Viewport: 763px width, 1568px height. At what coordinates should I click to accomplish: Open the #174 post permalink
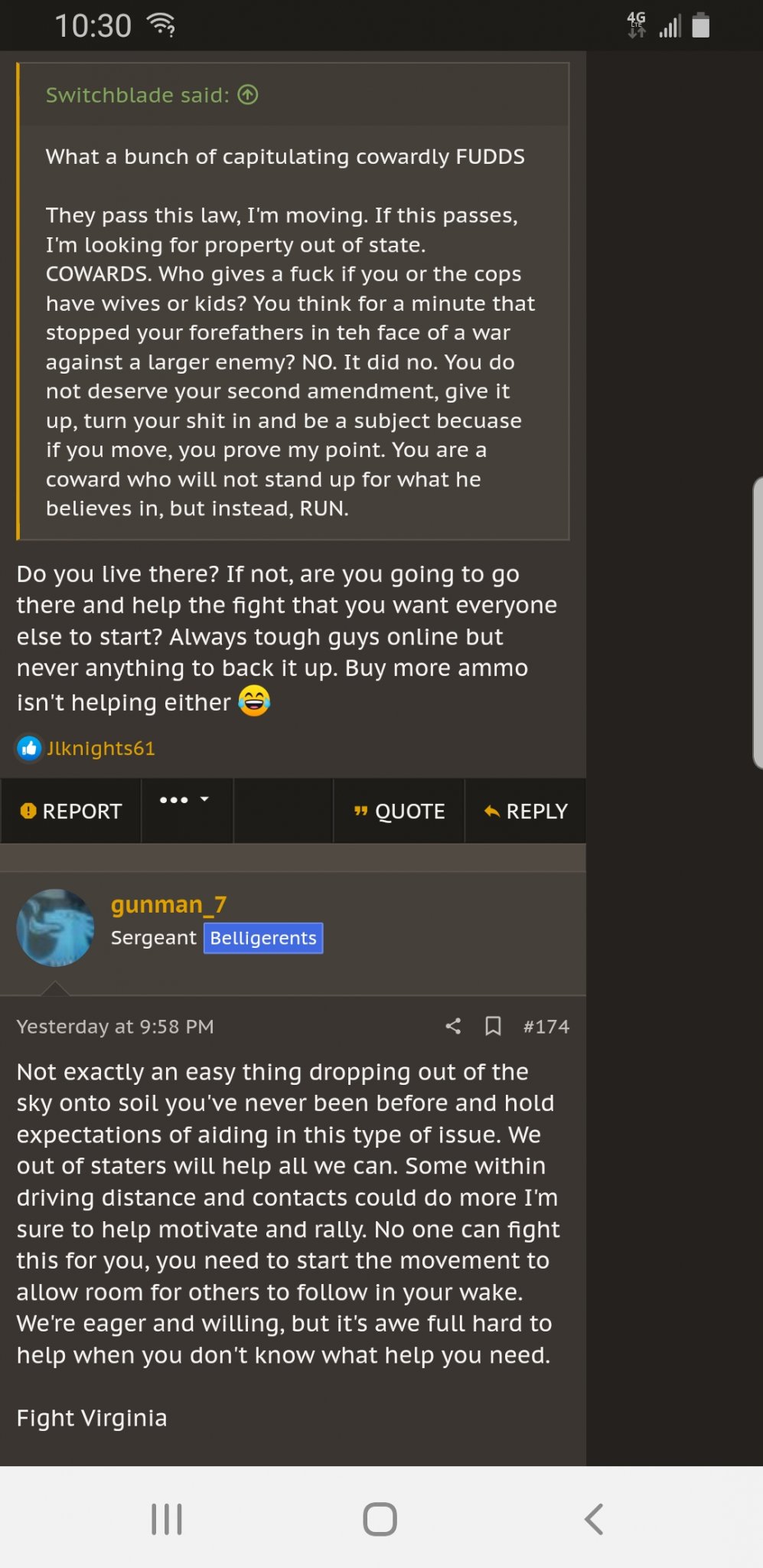pos(546,1026)
